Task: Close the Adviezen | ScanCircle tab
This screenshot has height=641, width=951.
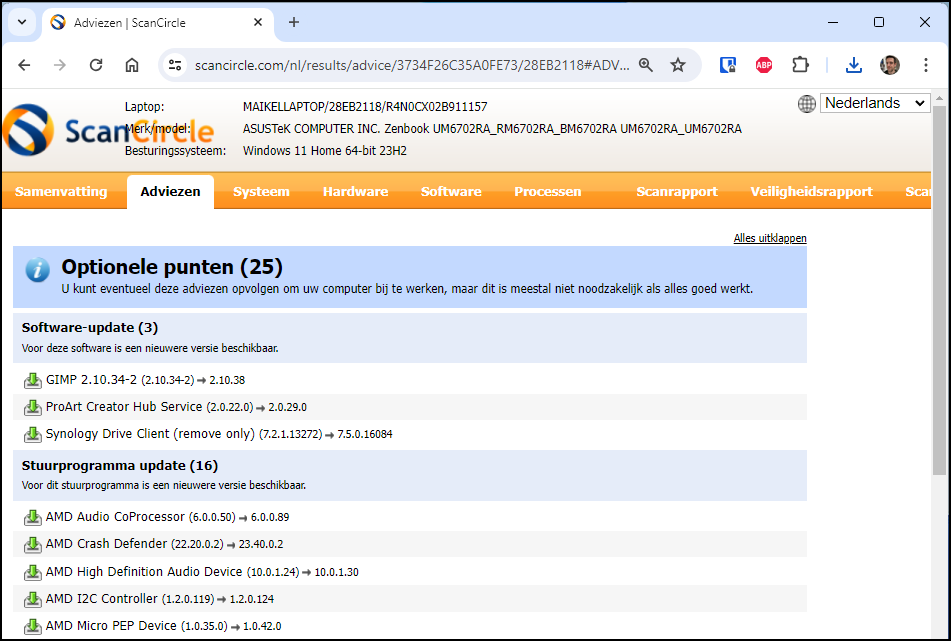Action: (x=258, y=22)
